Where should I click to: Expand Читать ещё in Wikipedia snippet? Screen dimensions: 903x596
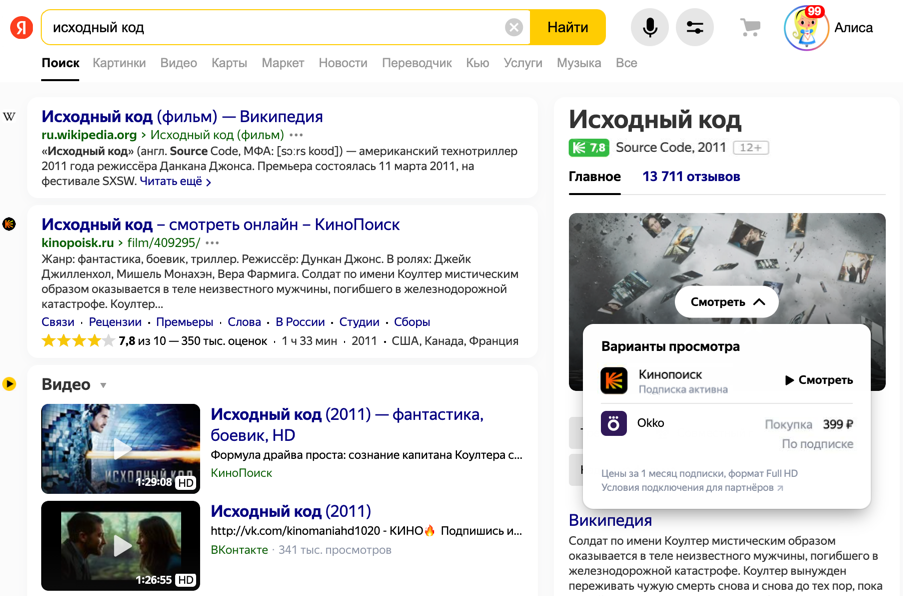(x=175, y=182)
